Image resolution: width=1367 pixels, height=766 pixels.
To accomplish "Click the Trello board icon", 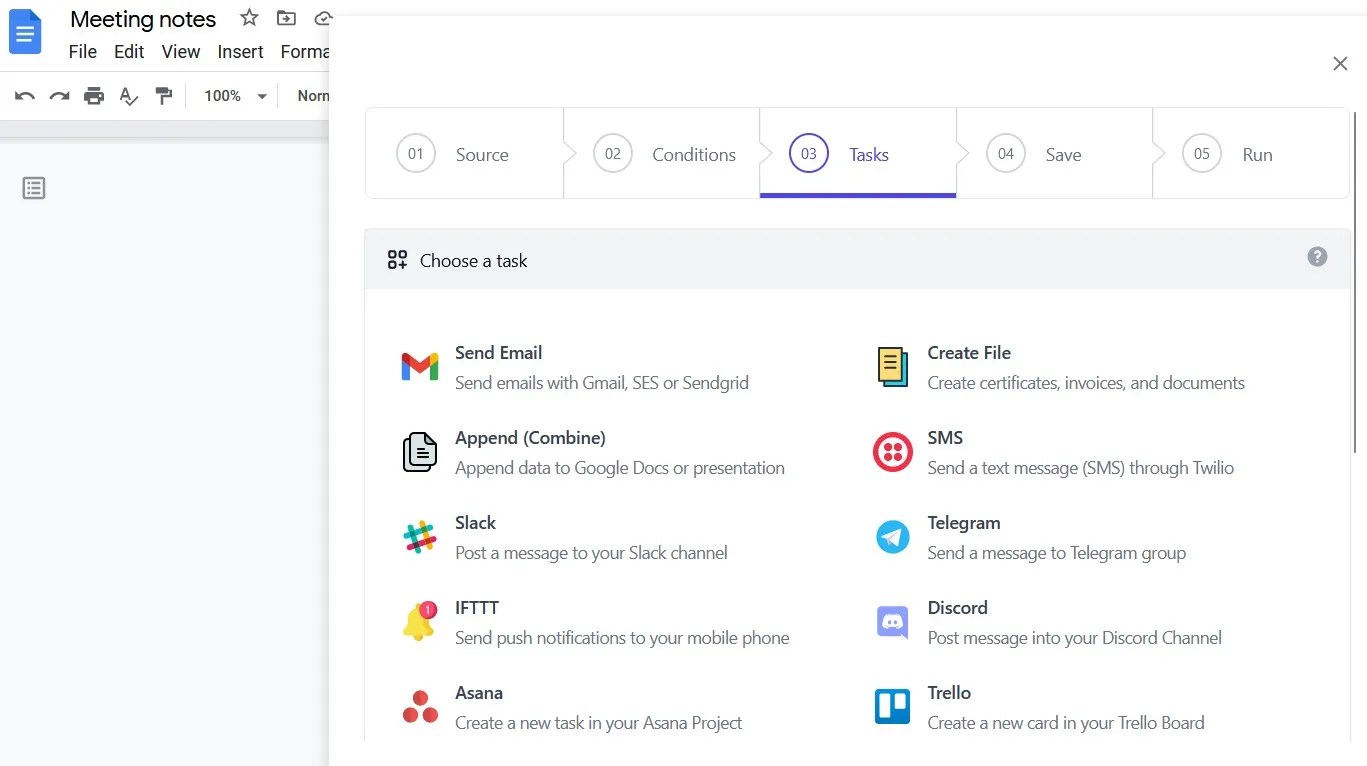I will pyautogui.click(x=892, y=706).
